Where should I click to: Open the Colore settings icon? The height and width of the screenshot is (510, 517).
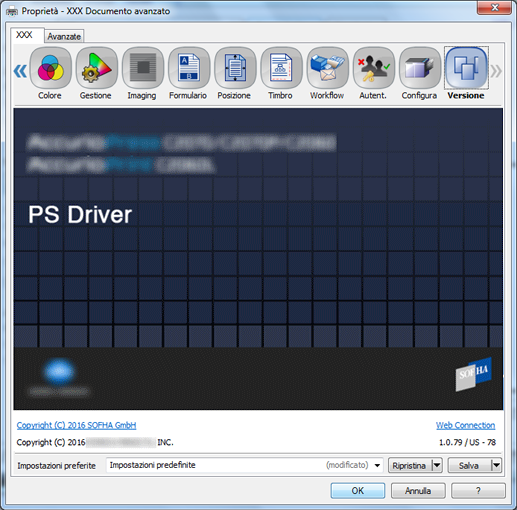(50, 68)
